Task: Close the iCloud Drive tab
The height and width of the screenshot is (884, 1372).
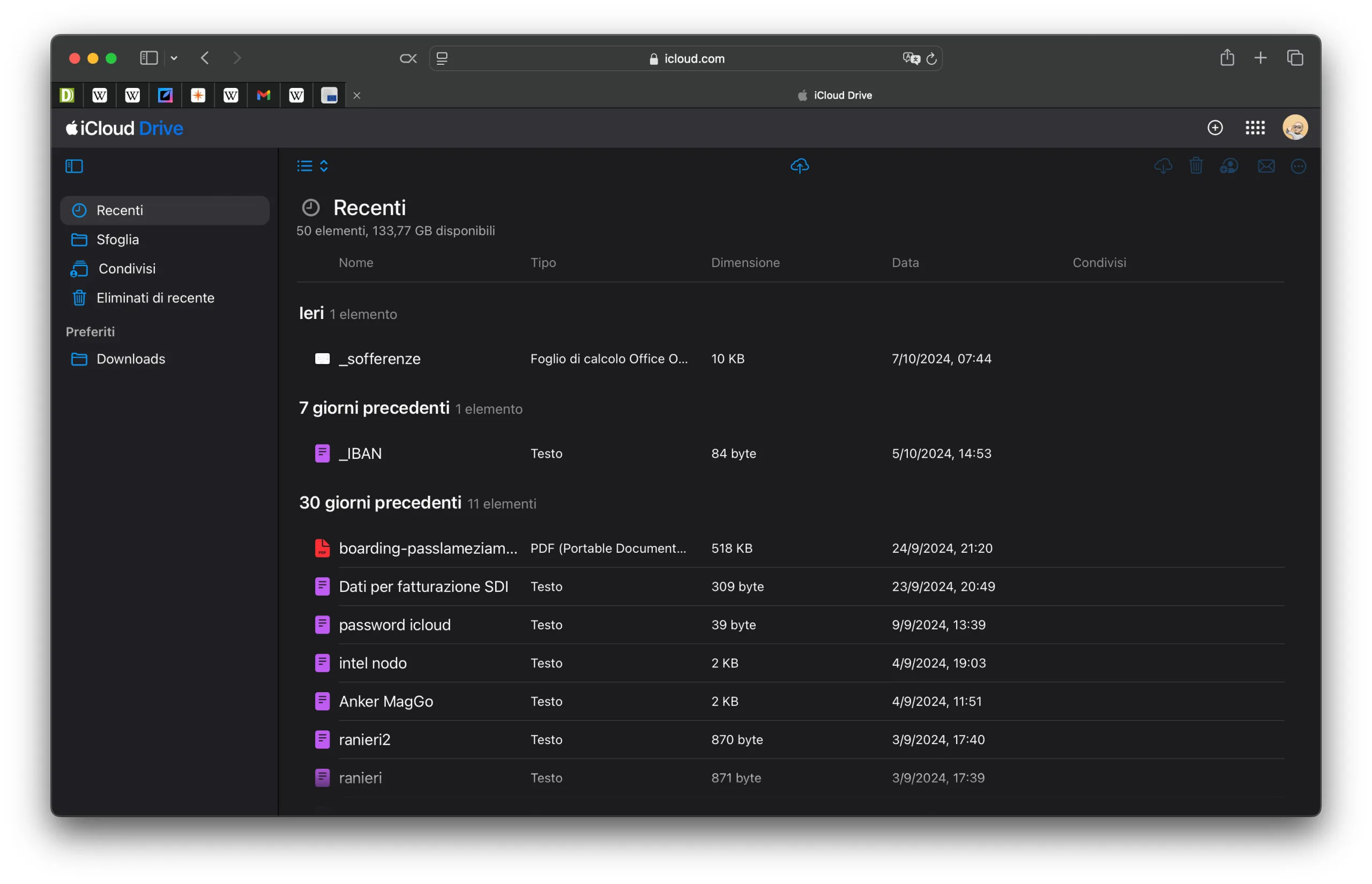Action: click(357, 96)
